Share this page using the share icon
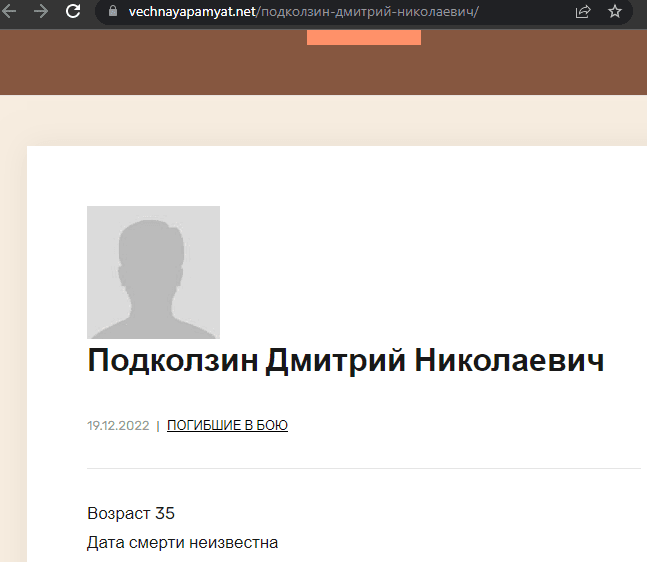Screen dimensions: 647x562 [583, 12]
